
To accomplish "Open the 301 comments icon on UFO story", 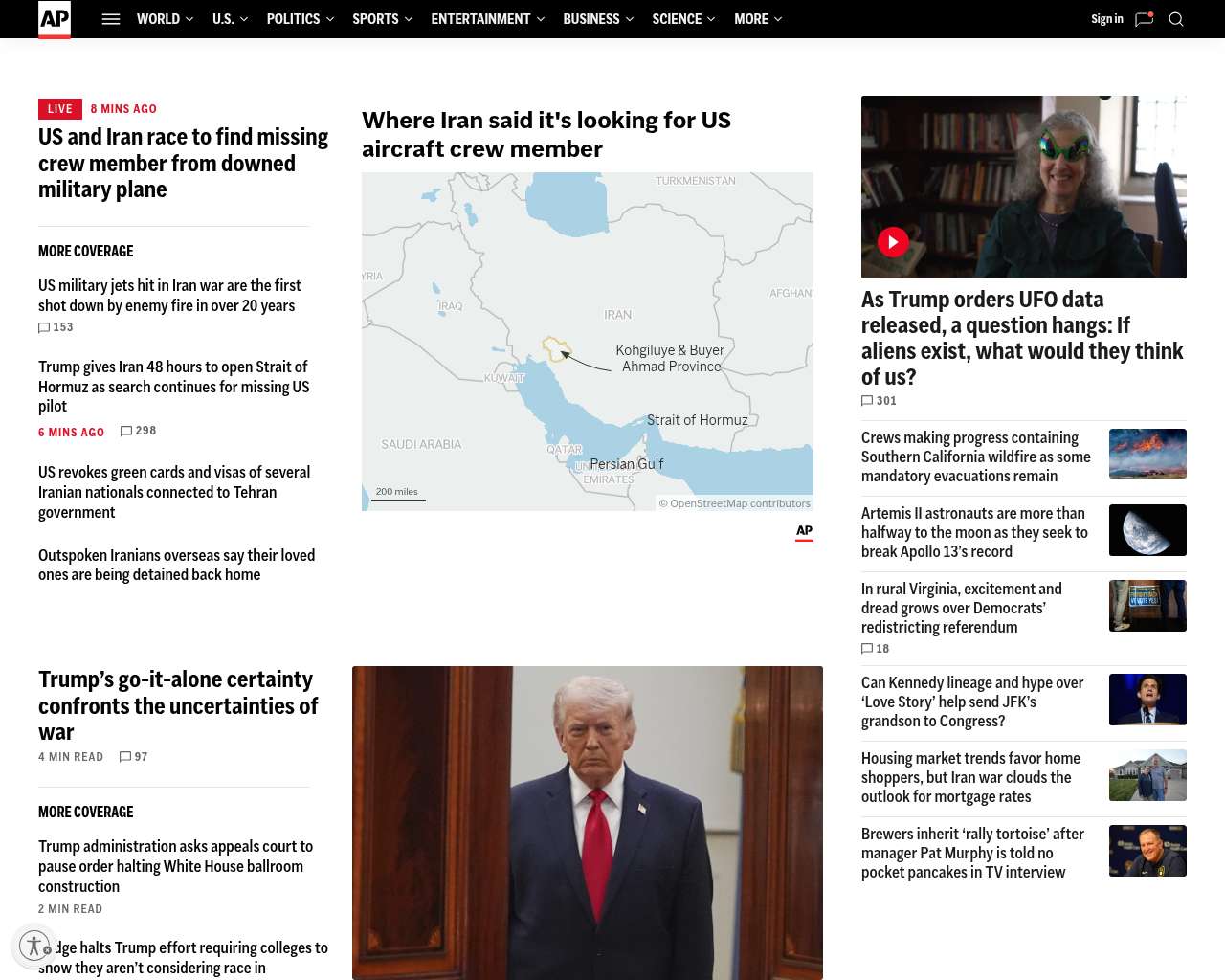I will [x=867, y=401].
